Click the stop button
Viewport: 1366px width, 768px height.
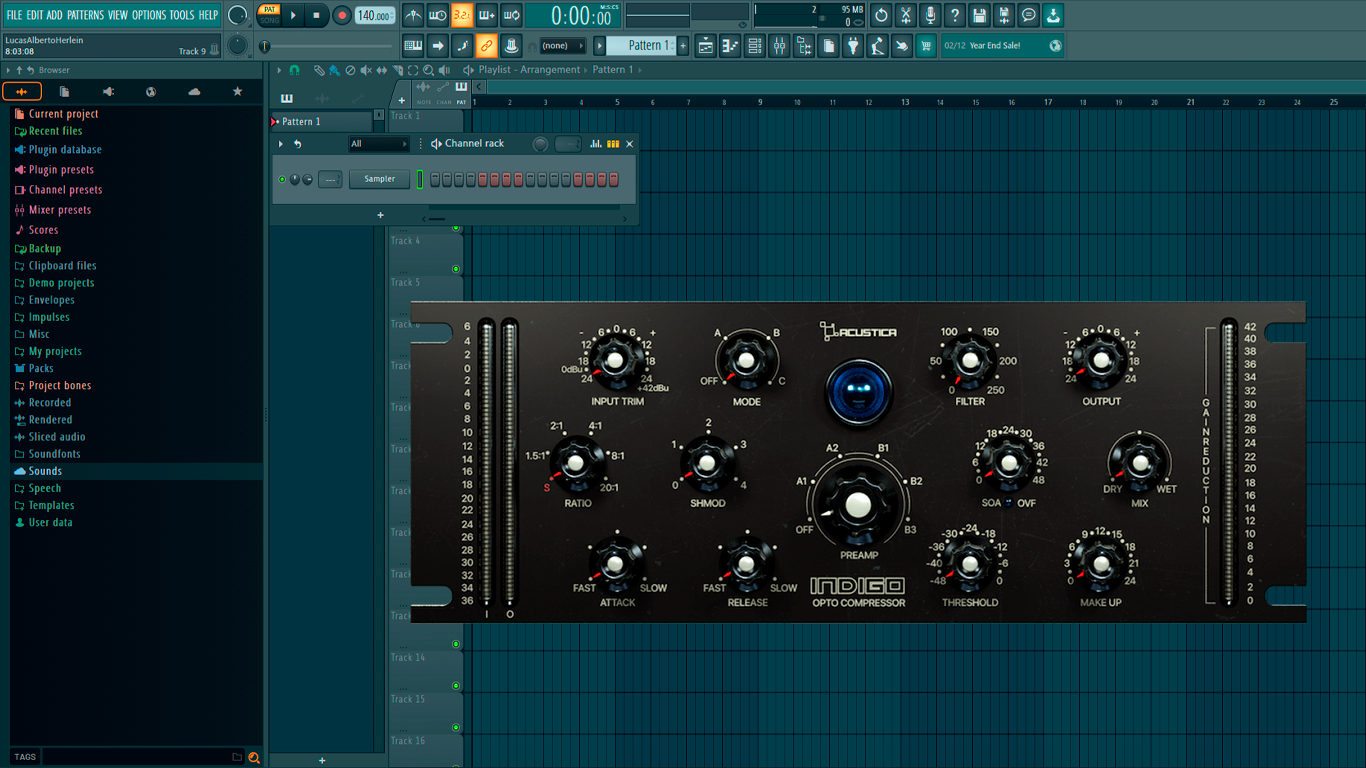(316, 15)
